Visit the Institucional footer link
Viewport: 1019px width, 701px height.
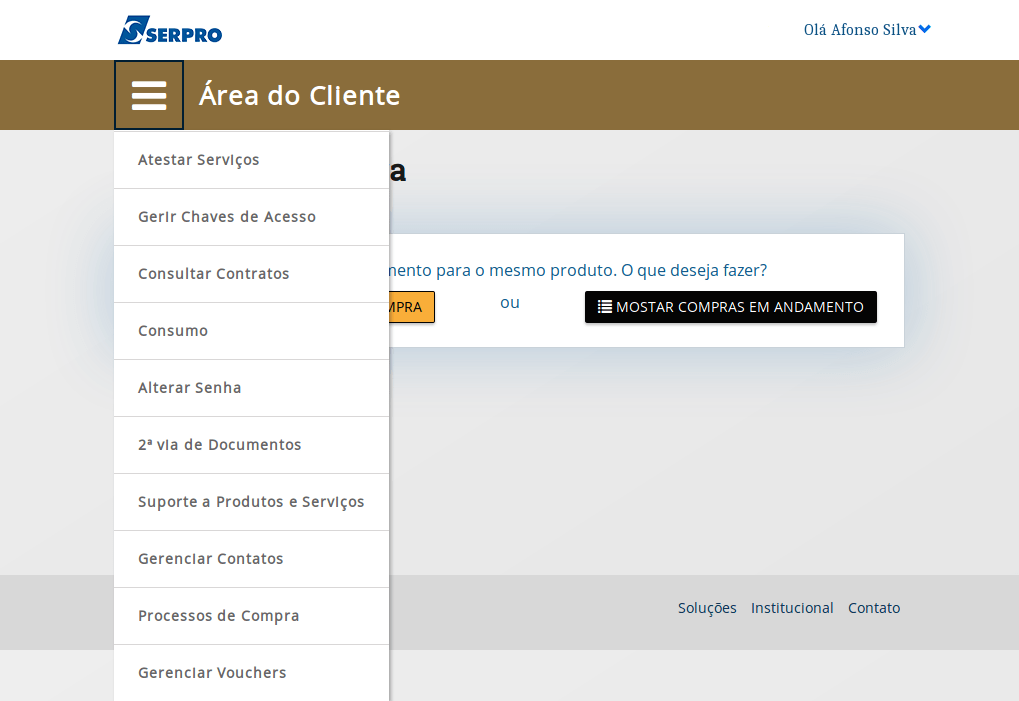coord(792,608)
